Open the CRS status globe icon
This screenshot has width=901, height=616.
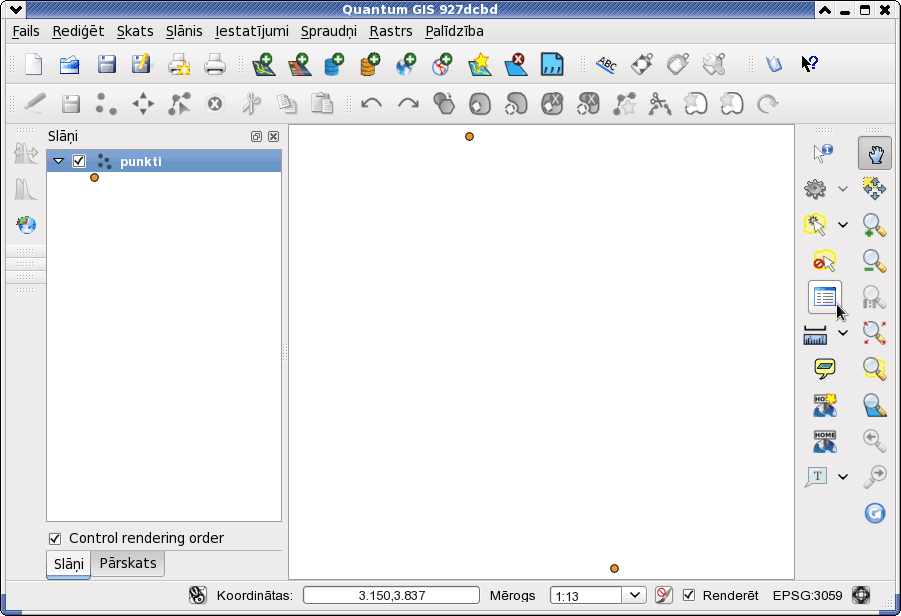(x=861, y=595)
